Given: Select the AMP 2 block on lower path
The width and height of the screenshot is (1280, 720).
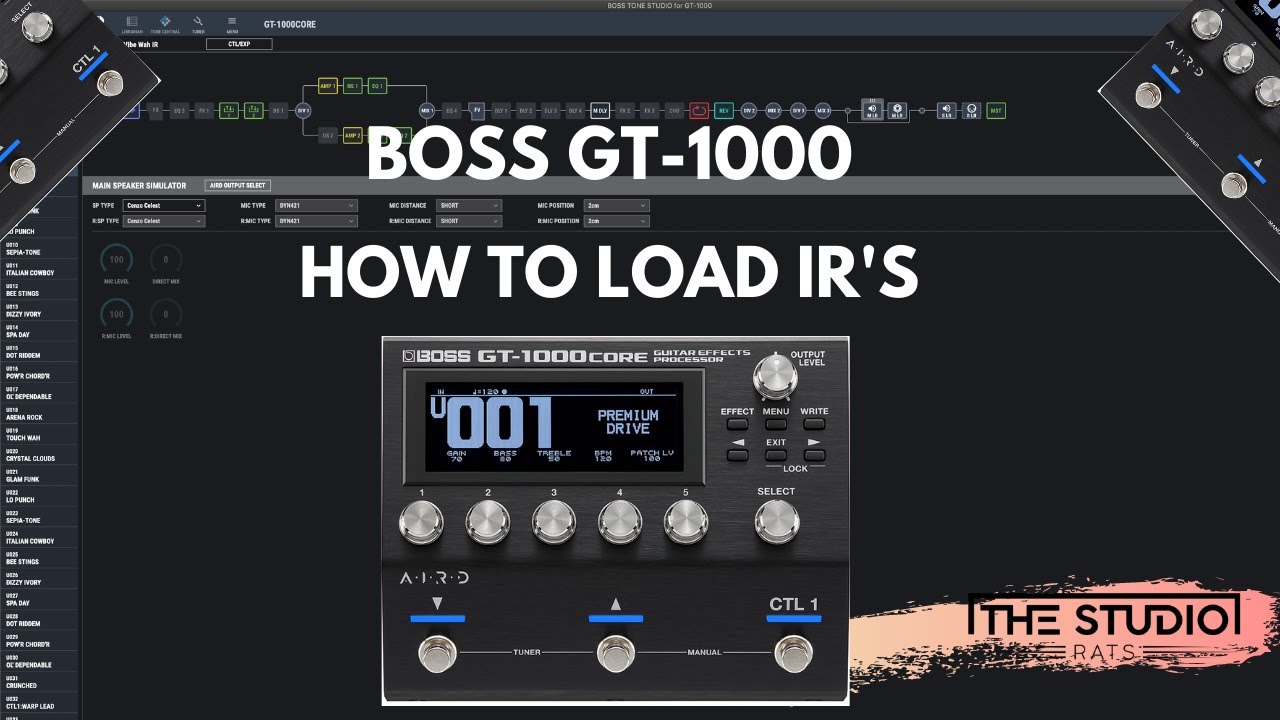Looking at the screenshot, I should point(353,134).
